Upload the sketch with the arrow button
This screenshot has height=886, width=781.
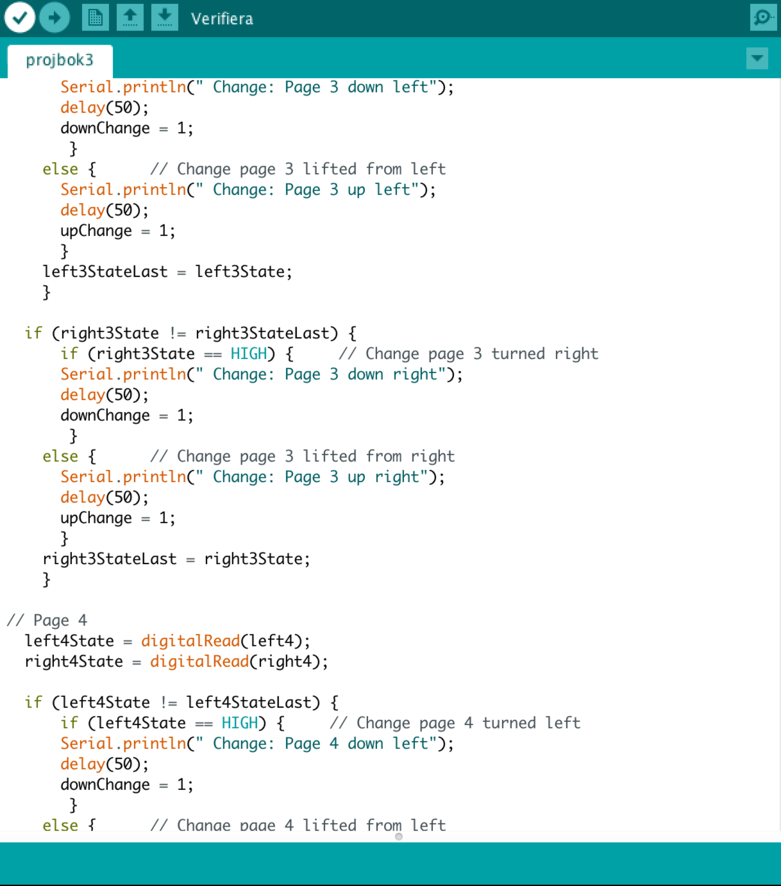click(x=54, y=17)
